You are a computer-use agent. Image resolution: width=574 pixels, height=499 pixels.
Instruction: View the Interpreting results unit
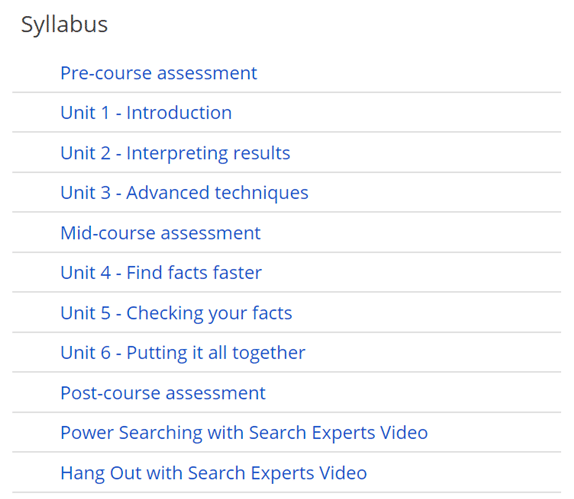tap(175, 153)
